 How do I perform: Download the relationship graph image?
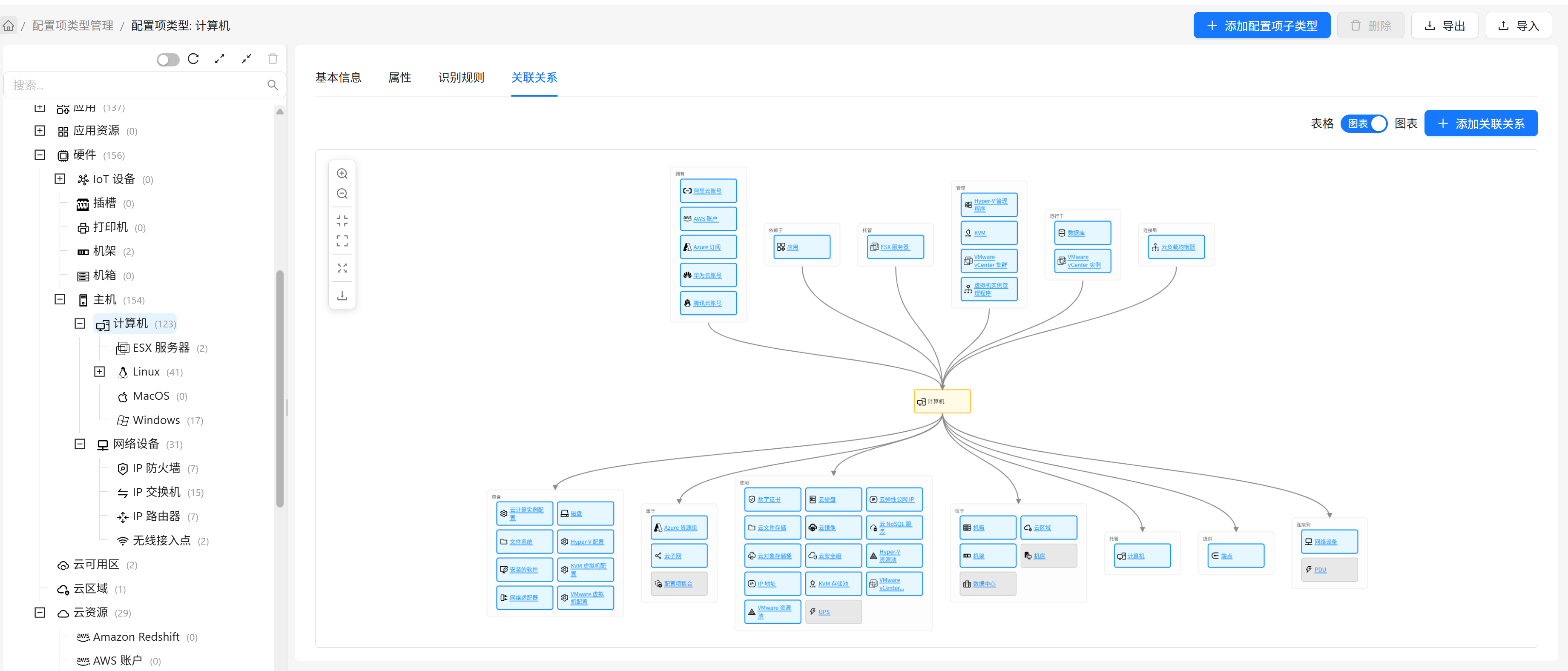point(342,295)
